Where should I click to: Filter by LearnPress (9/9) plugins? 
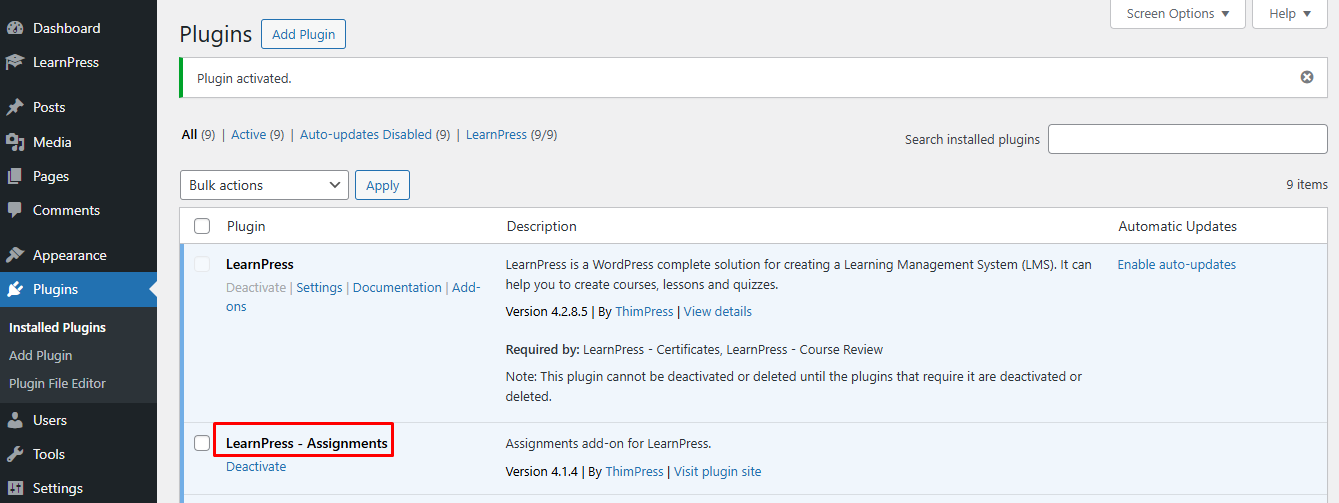(512, 134)
